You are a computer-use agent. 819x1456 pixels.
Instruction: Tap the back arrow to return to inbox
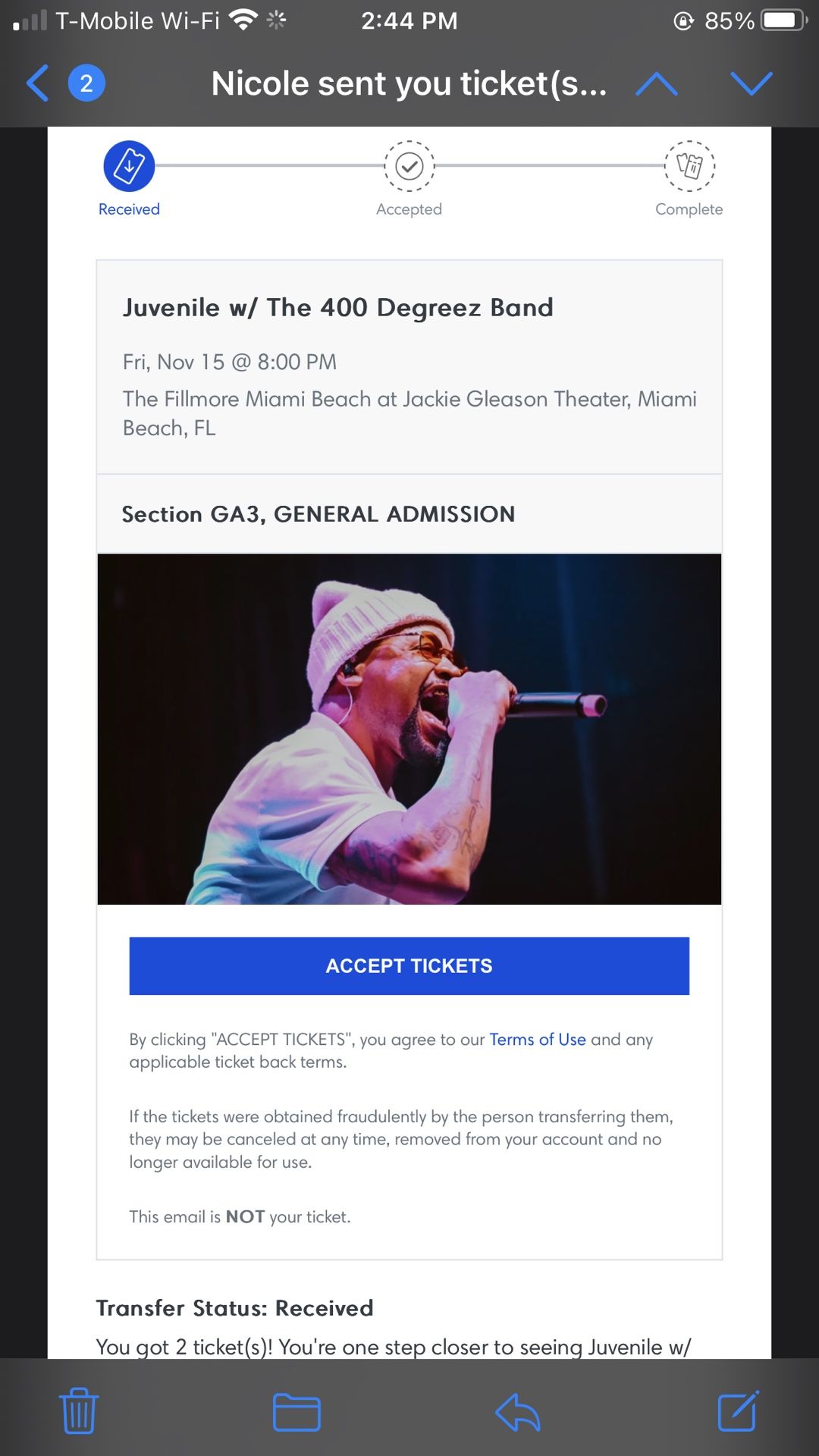(37, 83)
